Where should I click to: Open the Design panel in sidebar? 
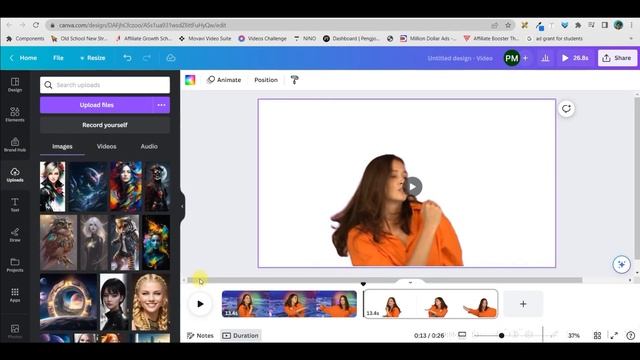[x=15, y=84]
